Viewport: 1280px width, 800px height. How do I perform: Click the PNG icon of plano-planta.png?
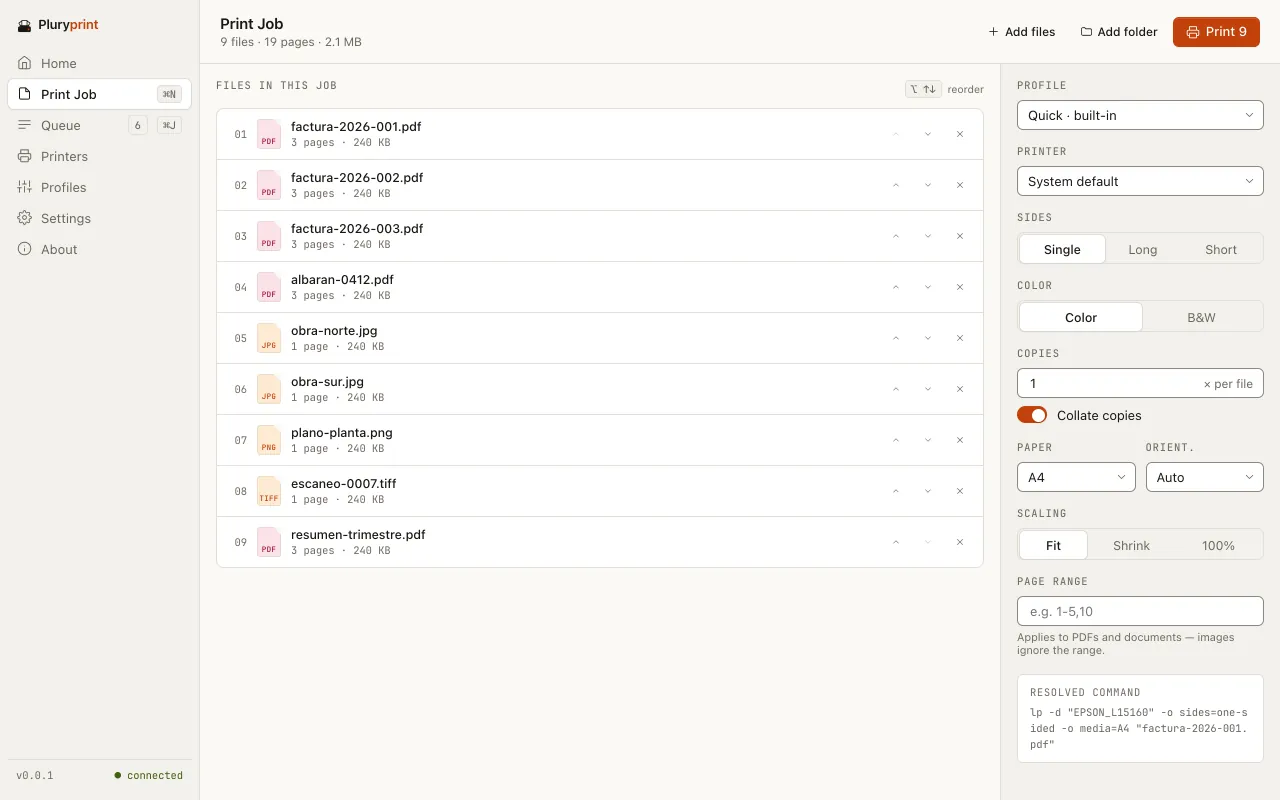tap(269, 440)
